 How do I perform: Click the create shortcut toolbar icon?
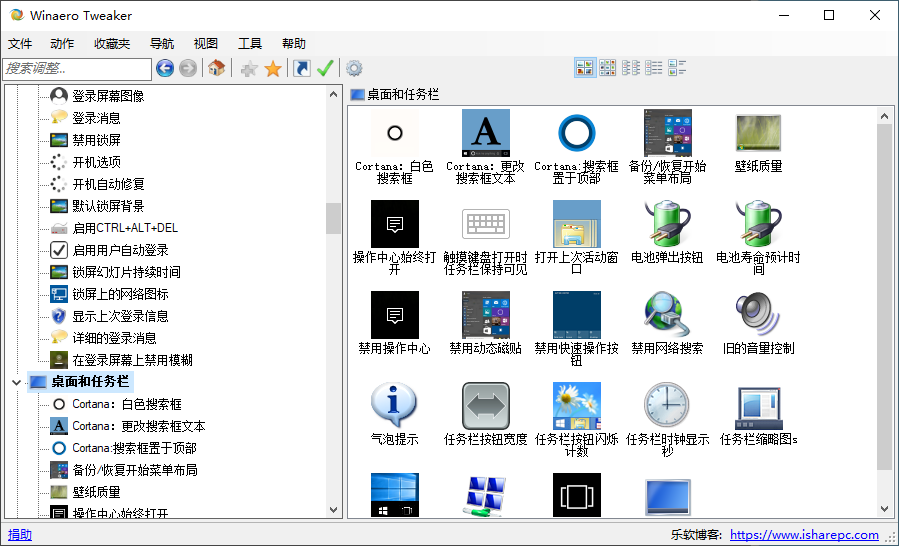coord(302,68)
